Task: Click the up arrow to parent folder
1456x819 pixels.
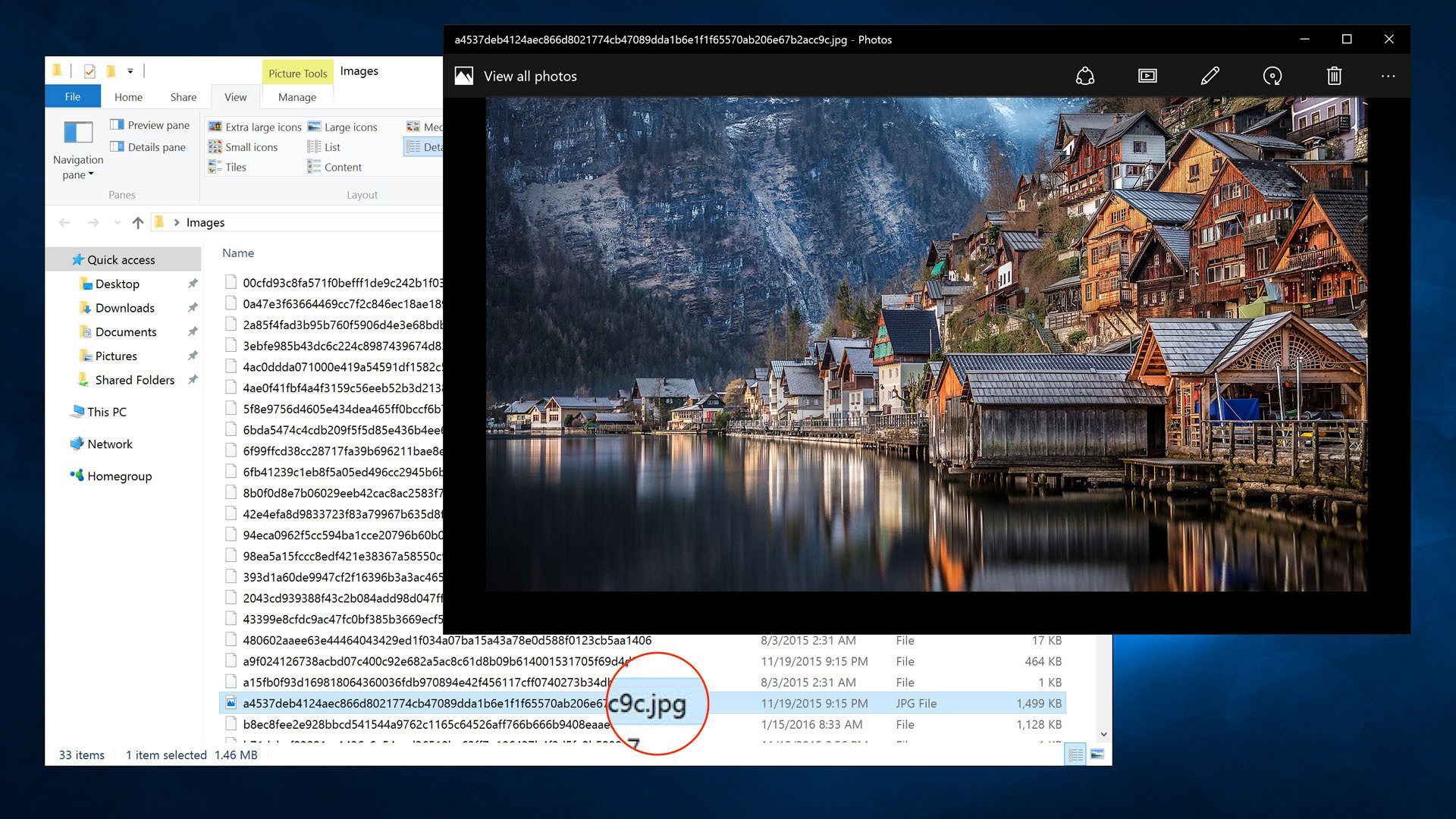Action: (x=137, y=222)
